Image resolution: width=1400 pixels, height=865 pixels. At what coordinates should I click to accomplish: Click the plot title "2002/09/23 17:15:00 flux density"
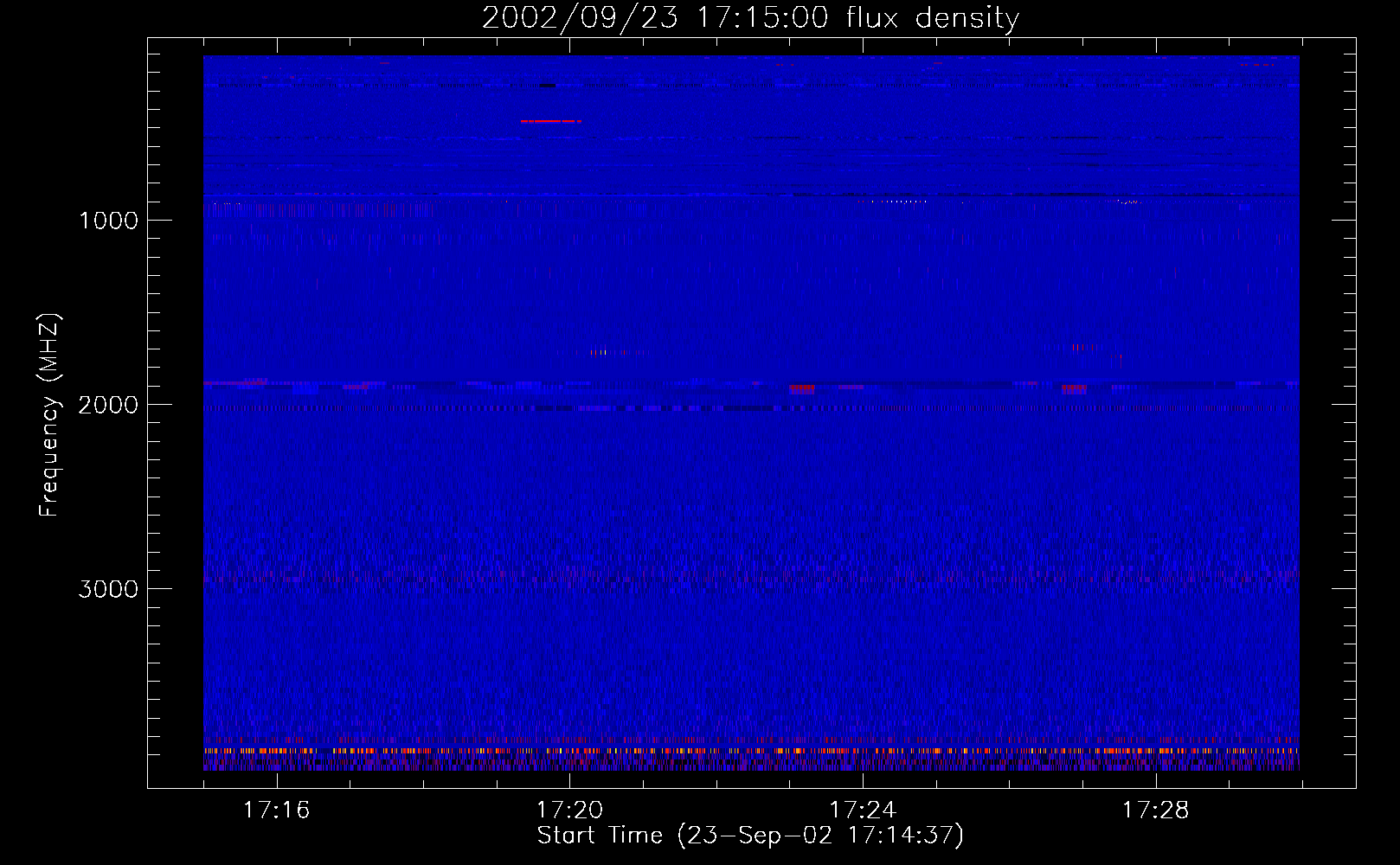tap(750, 18)
